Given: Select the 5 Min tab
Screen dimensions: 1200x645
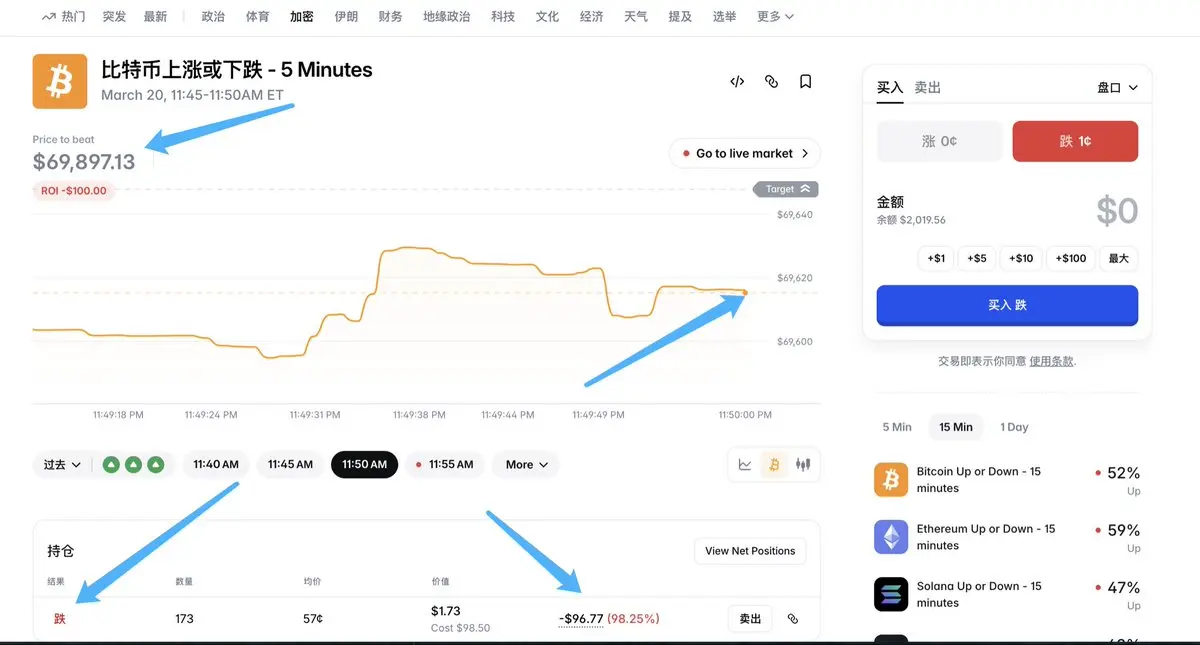Looking at the screenshot, I should [x=897, y=427].
